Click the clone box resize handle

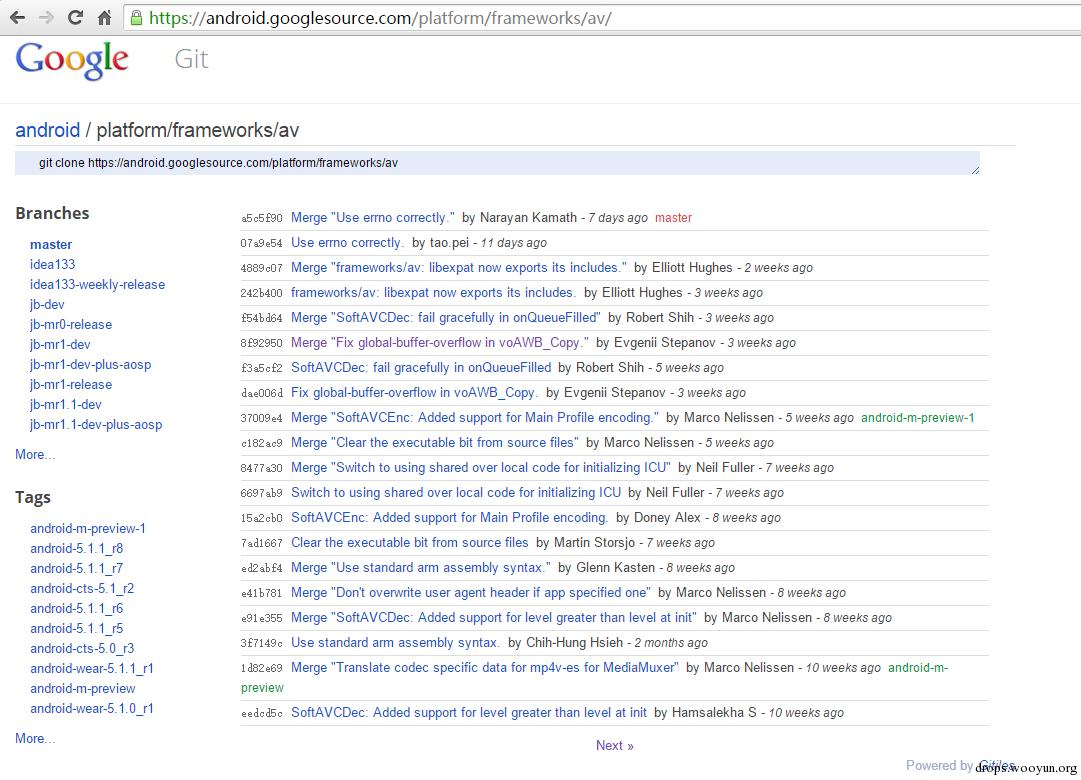tap(975, 170)
